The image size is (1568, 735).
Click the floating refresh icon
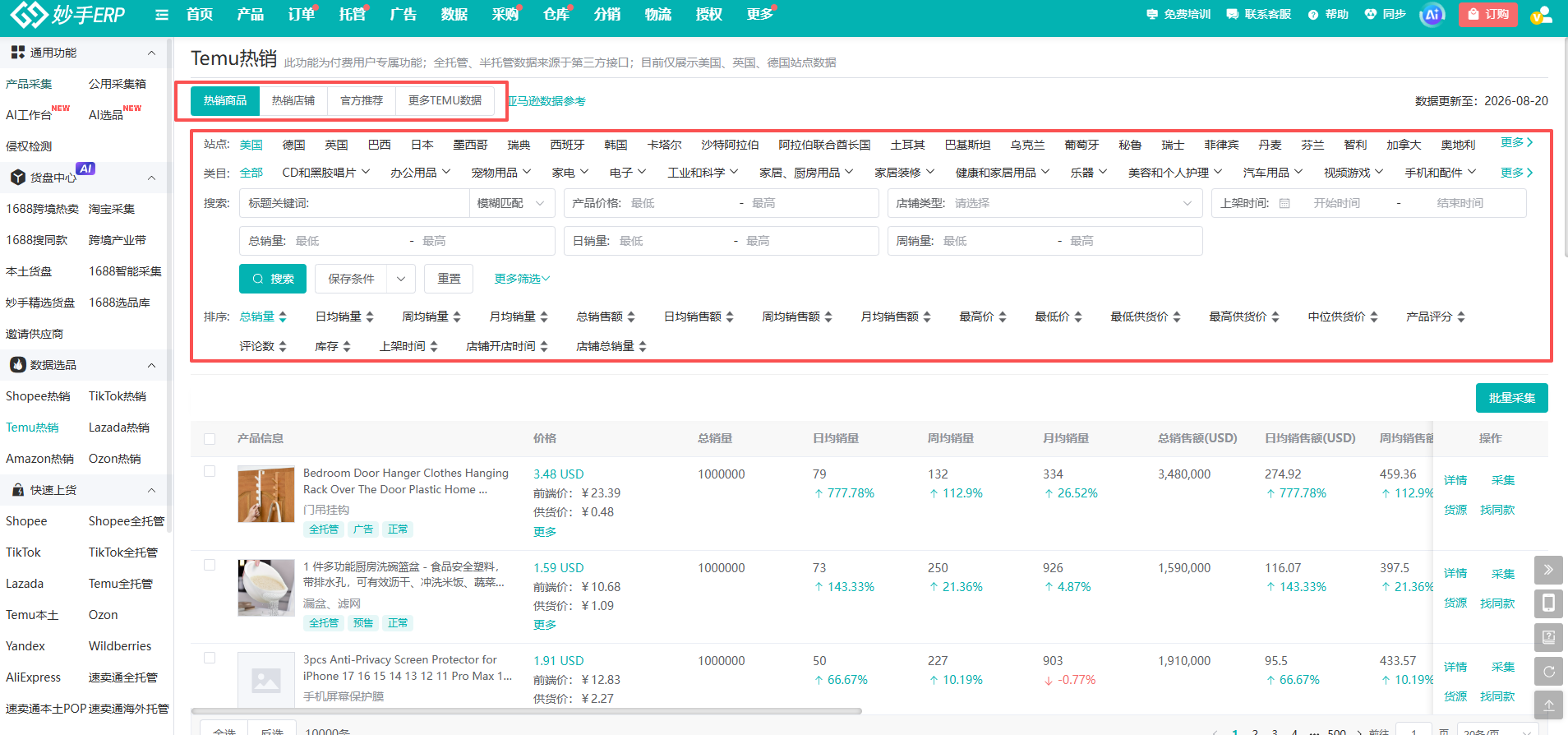click(1548, 672)
